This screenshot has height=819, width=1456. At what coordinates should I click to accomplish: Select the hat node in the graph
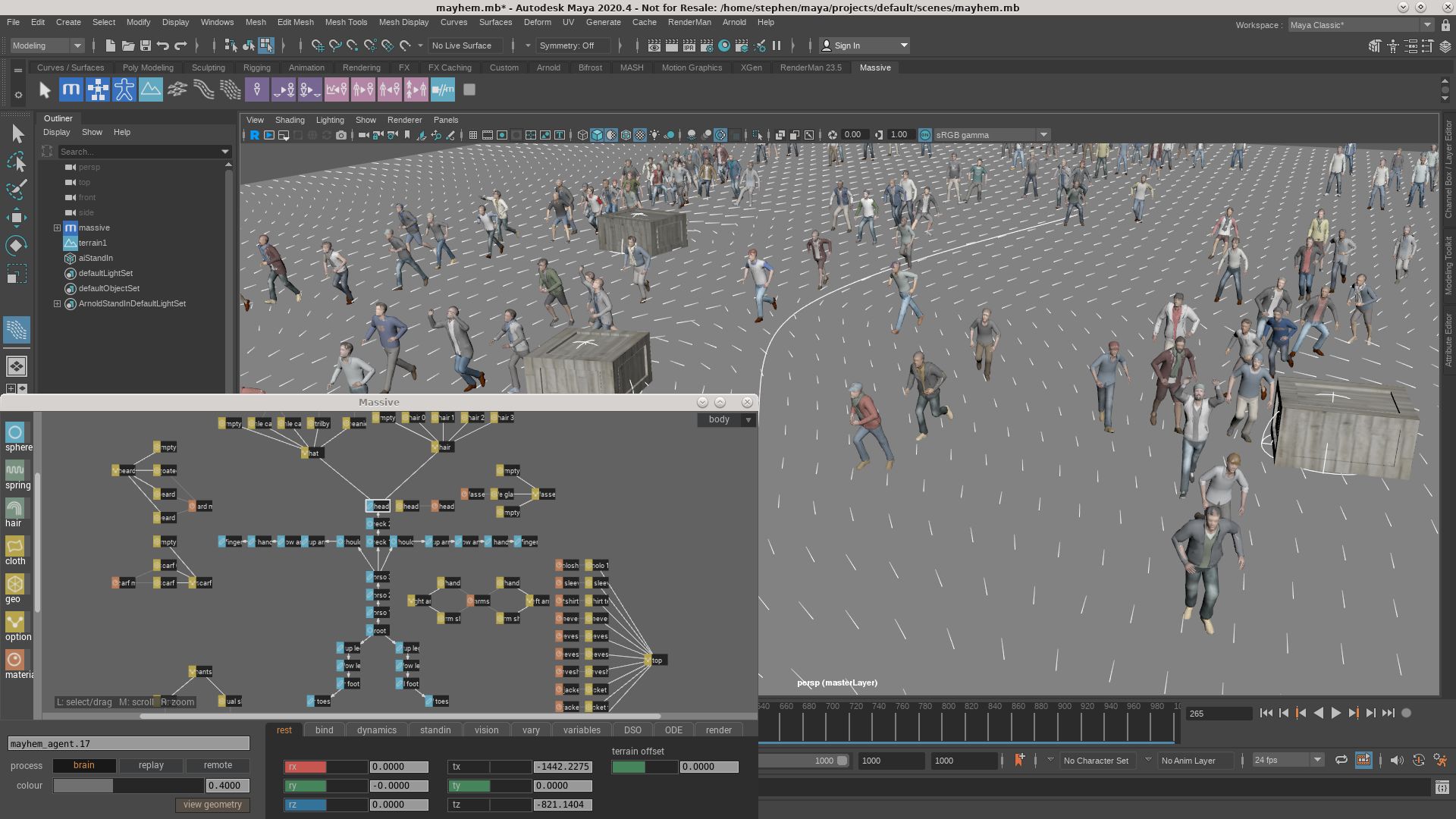click(312, 453)
